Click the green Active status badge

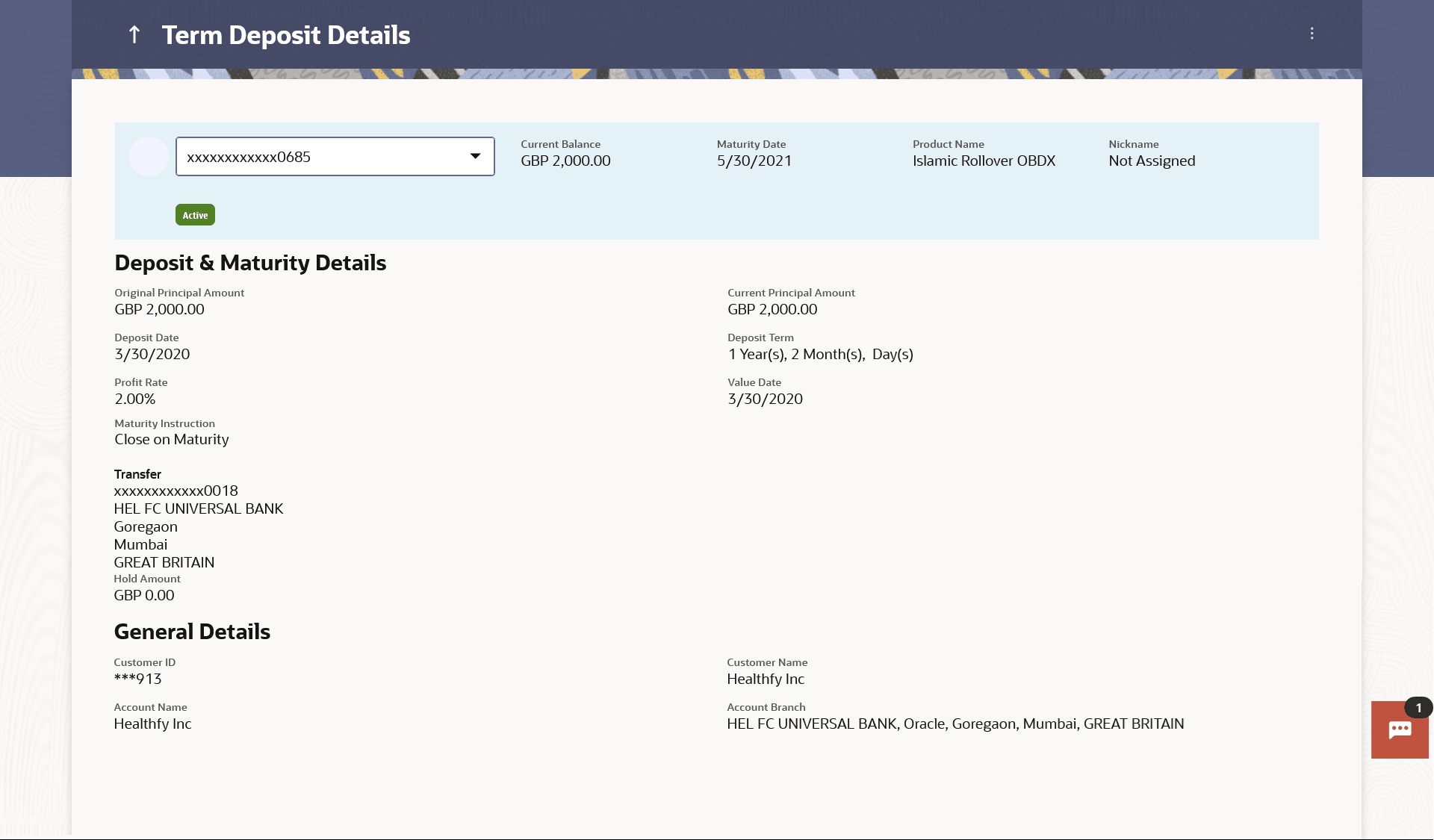coord(195,215)
